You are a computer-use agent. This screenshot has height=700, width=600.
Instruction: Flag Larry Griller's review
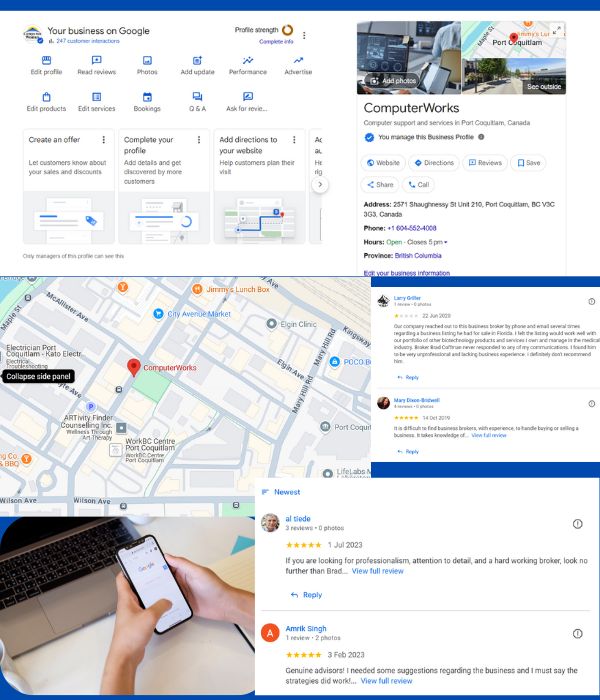592,302
